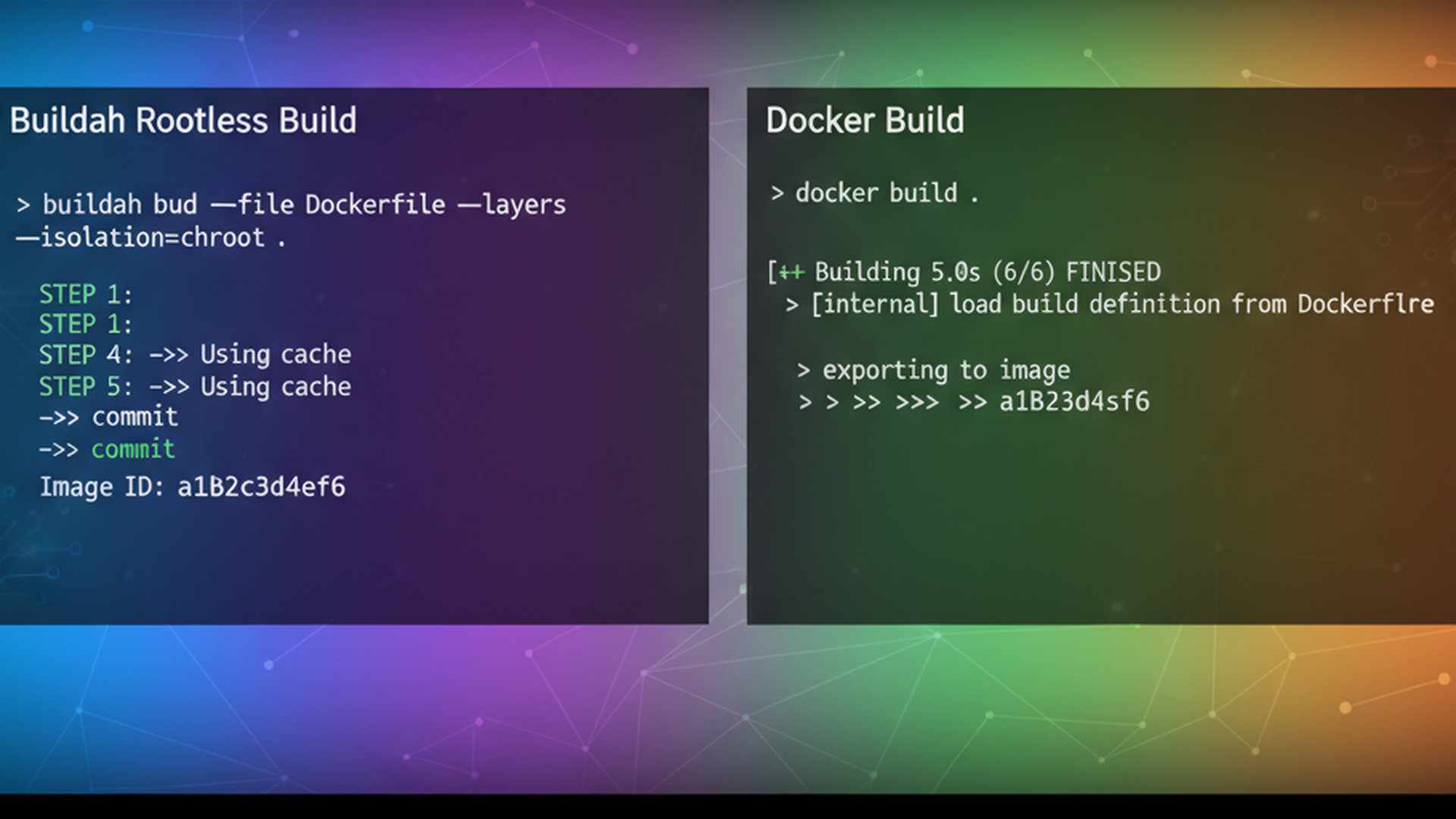Click the '[internal] load build definition' line
The width and height of the screenshot is (1456, 819).
(x=1109, y=304)
